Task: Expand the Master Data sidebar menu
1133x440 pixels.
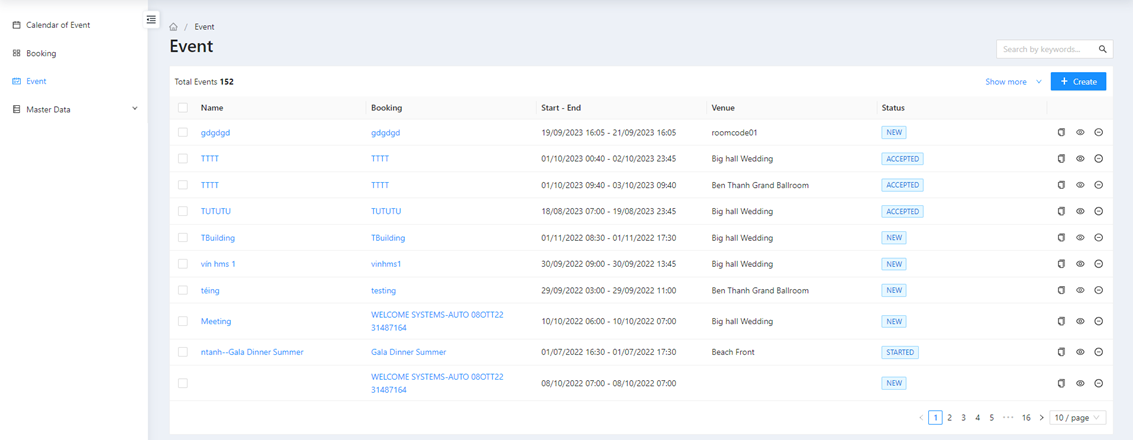Action: 74,109
